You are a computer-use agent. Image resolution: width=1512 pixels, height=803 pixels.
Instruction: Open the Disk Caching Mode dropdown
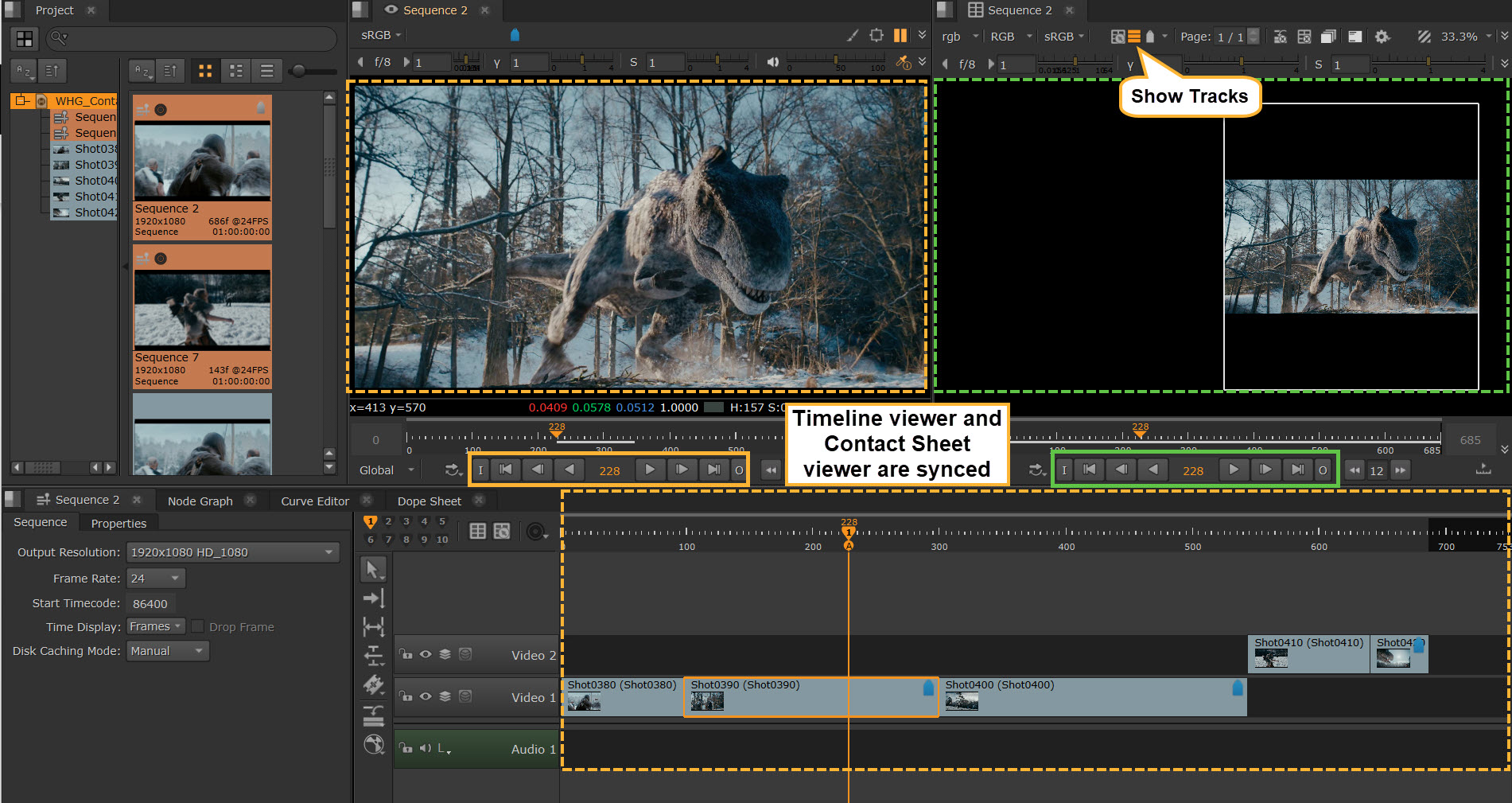tap(168, 651)
